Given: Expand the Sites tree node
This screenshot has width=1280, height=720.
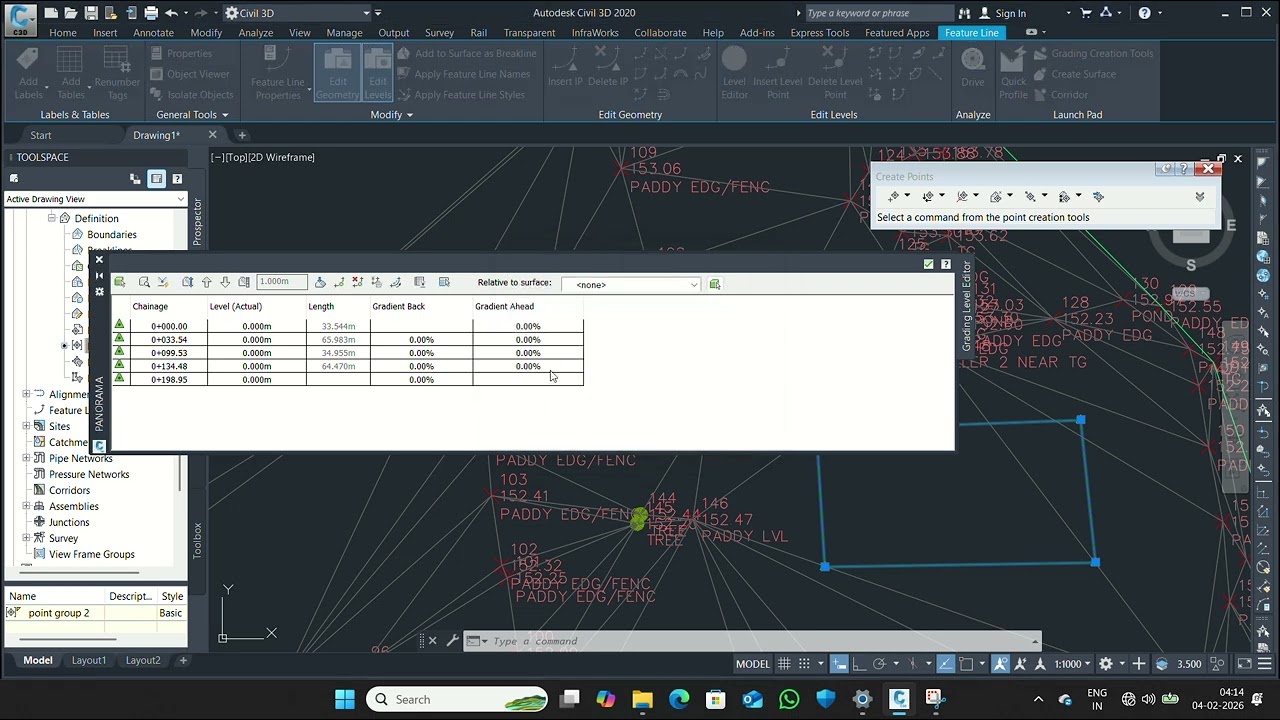Looking at the screenshot, I should [x=26, y=426].
